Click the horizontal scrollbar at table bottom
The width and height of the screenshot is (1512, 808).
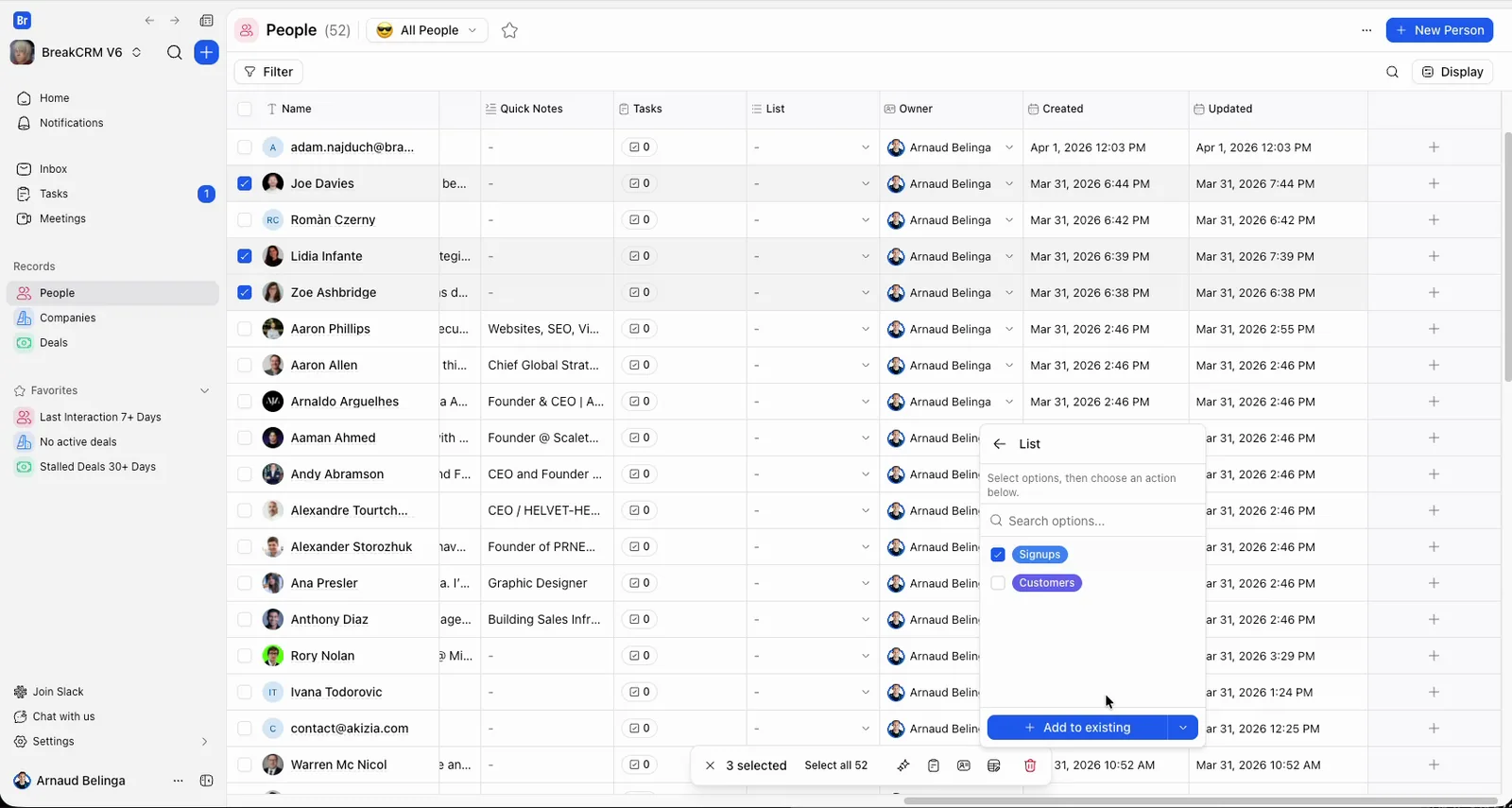[x=1200, y=801]
